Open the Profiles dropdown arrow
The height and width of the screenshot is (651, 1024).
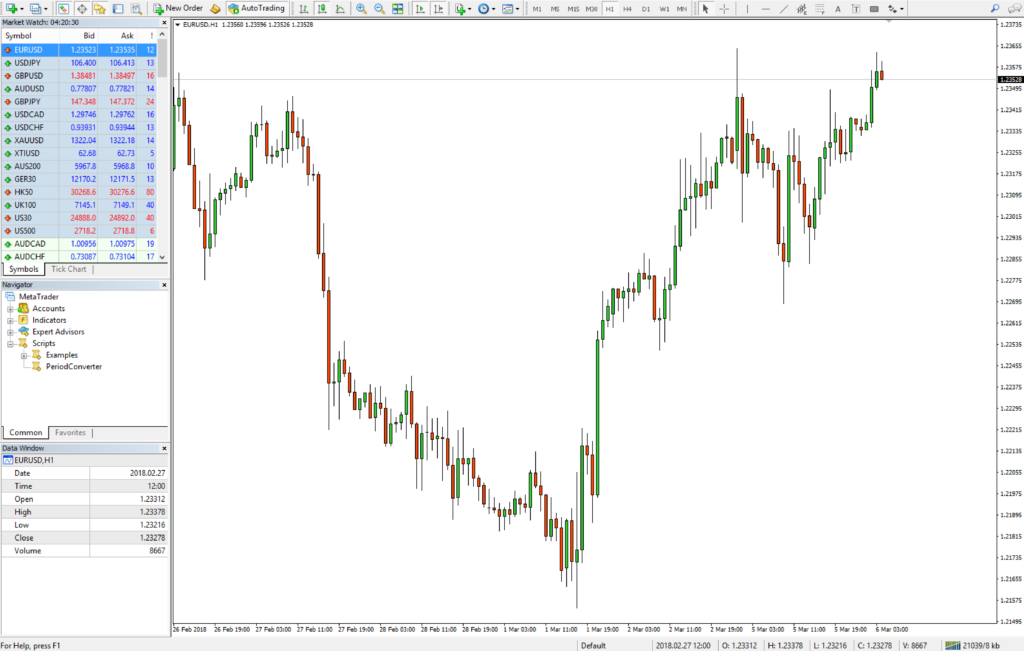click(x=46, y=9)
